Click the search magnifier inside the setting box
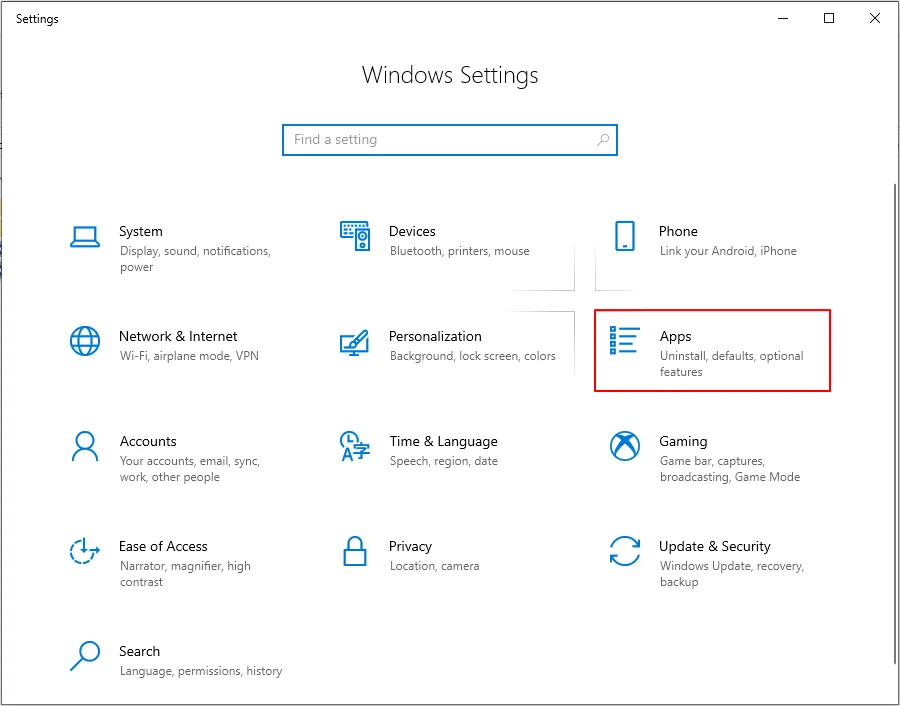Viewport: 900px width, 706px height. (603, 140)
